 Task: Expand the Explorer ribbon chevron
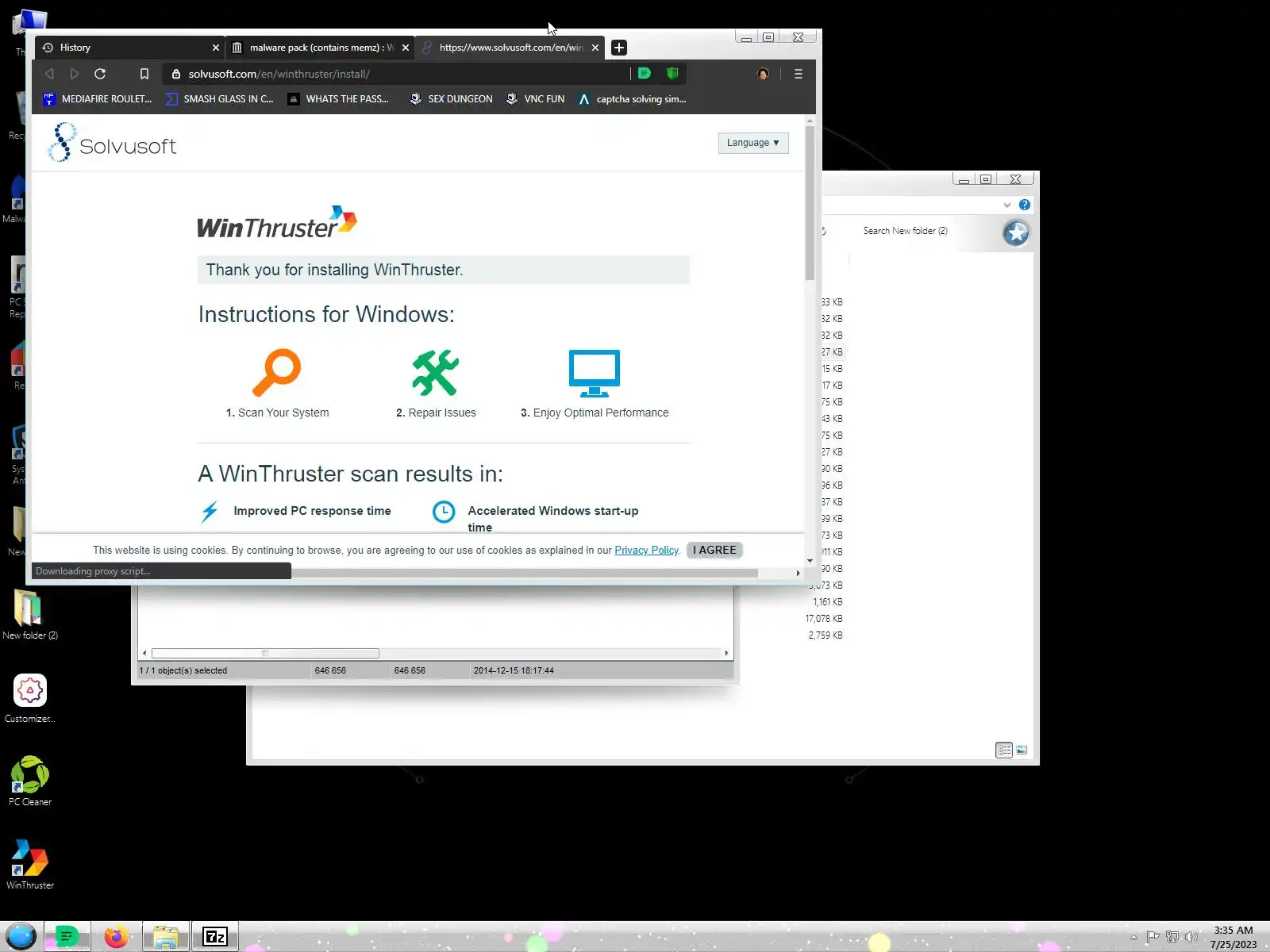tap(1007, 205)
